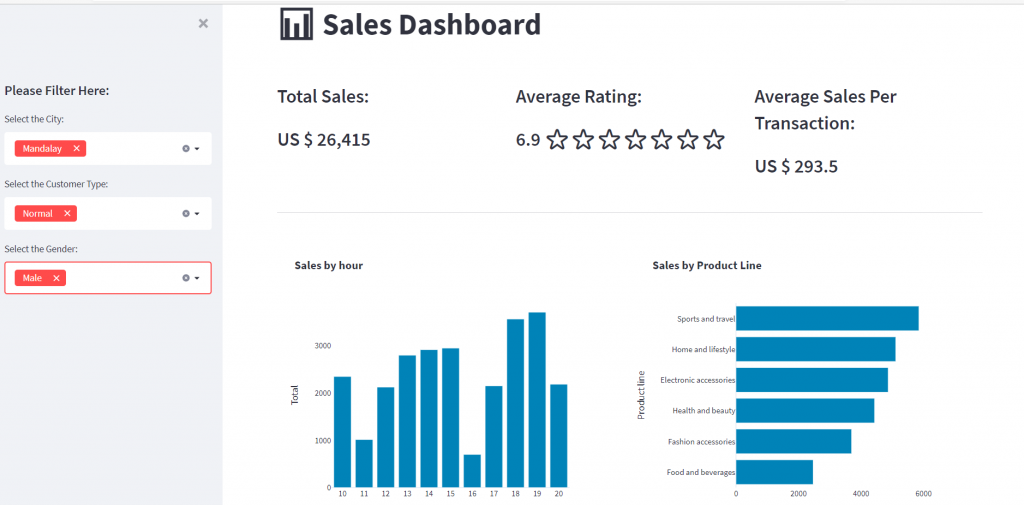Remove the Male gender tag

click(56, 278)
